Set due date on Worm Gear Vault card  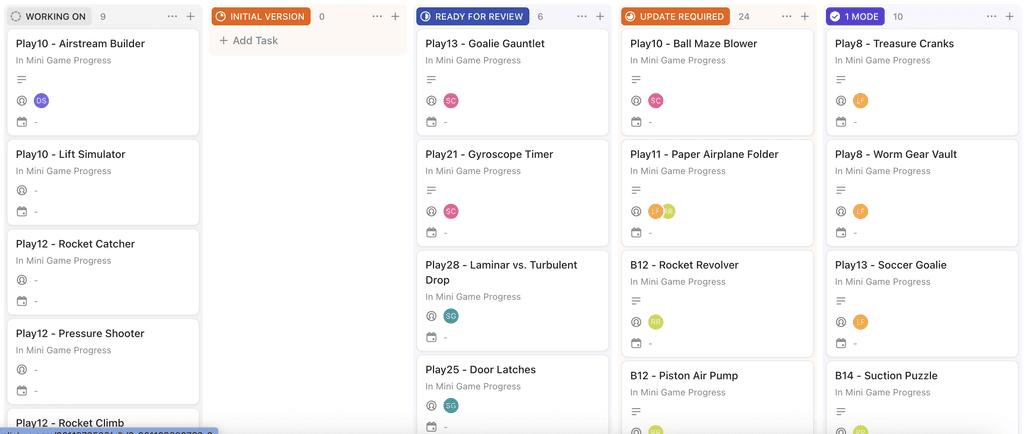pos(841,232)
